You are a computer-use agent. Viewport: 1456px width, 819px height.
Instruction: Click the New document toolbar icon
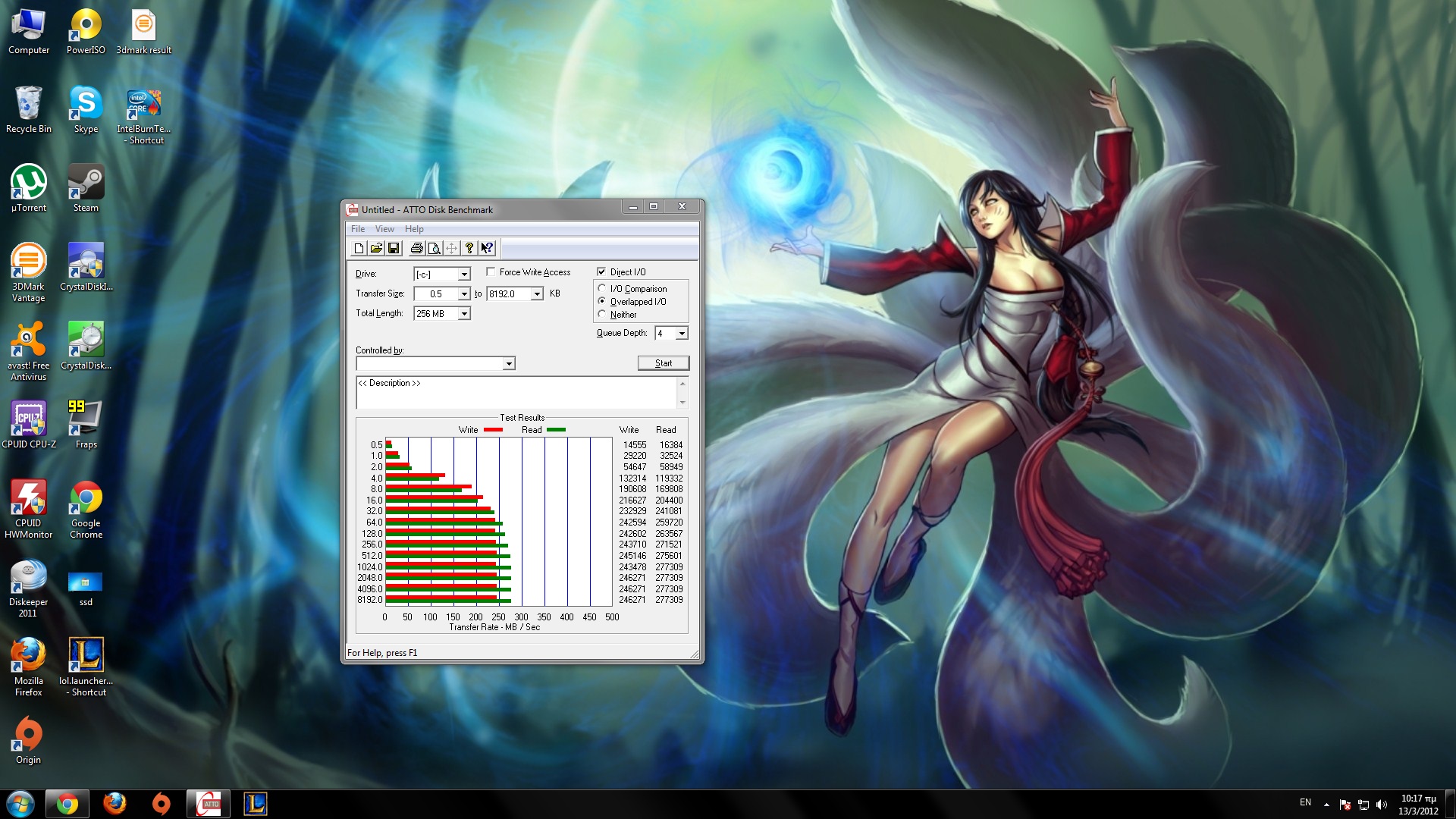[x=359, y=248]
